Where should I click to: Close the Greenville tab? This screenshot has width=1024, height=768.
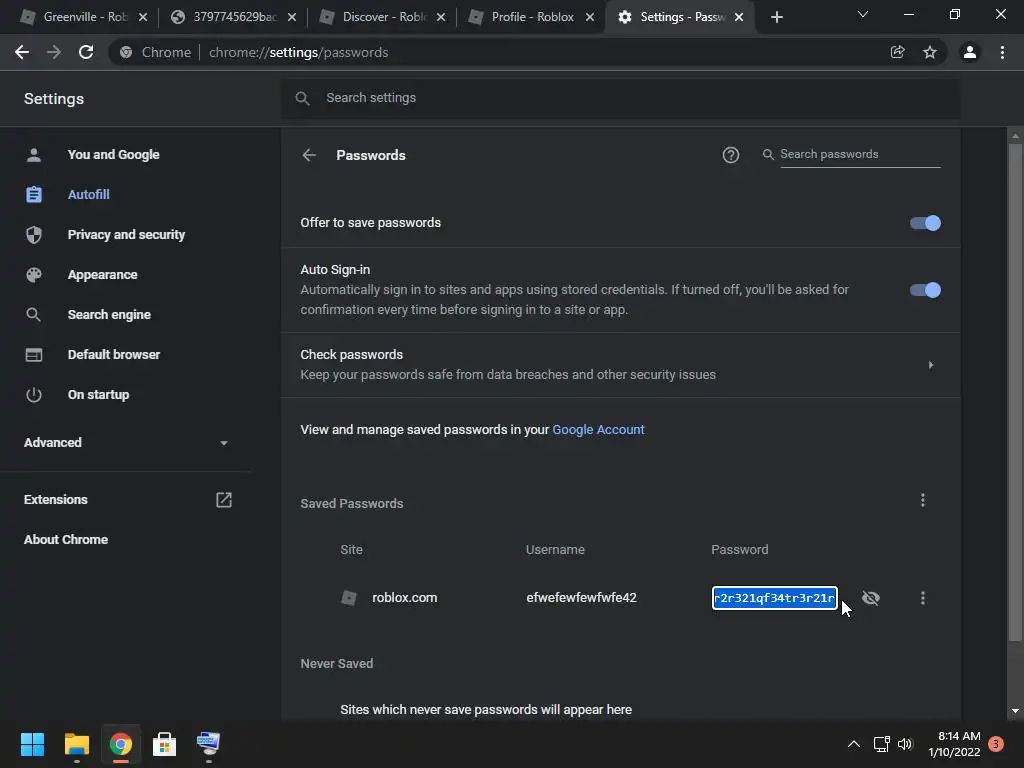[x=143, y=17]
